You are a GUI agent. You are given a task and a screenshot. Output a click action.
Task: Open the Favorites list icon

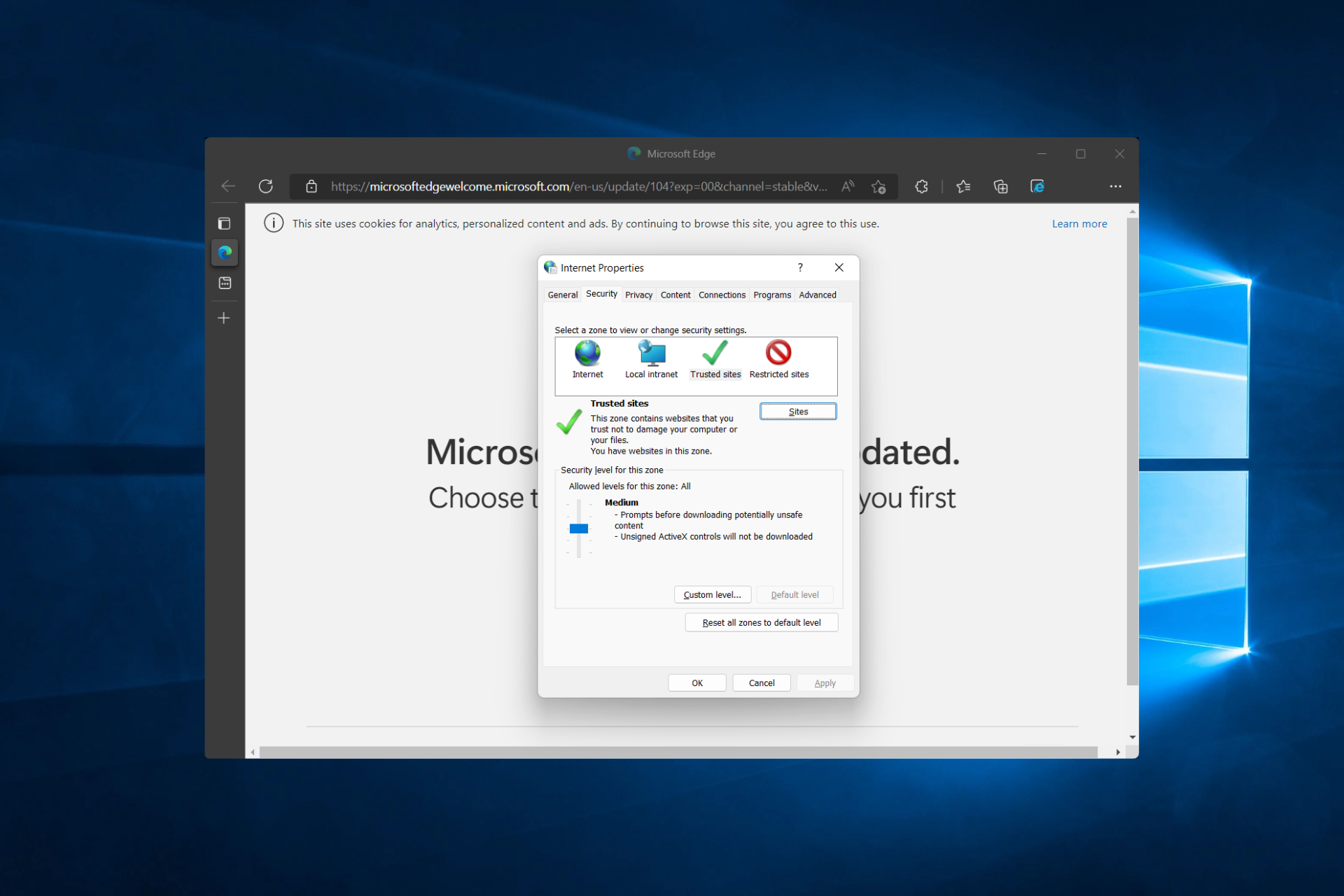tap(963, 186)
